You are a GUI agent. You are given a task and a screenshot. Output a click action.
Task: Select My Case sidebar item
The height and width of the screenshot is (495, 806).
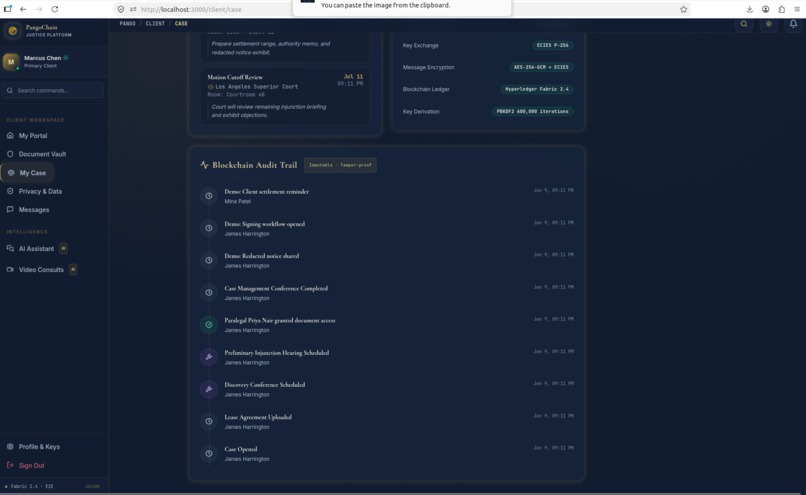tap(28, 173)
